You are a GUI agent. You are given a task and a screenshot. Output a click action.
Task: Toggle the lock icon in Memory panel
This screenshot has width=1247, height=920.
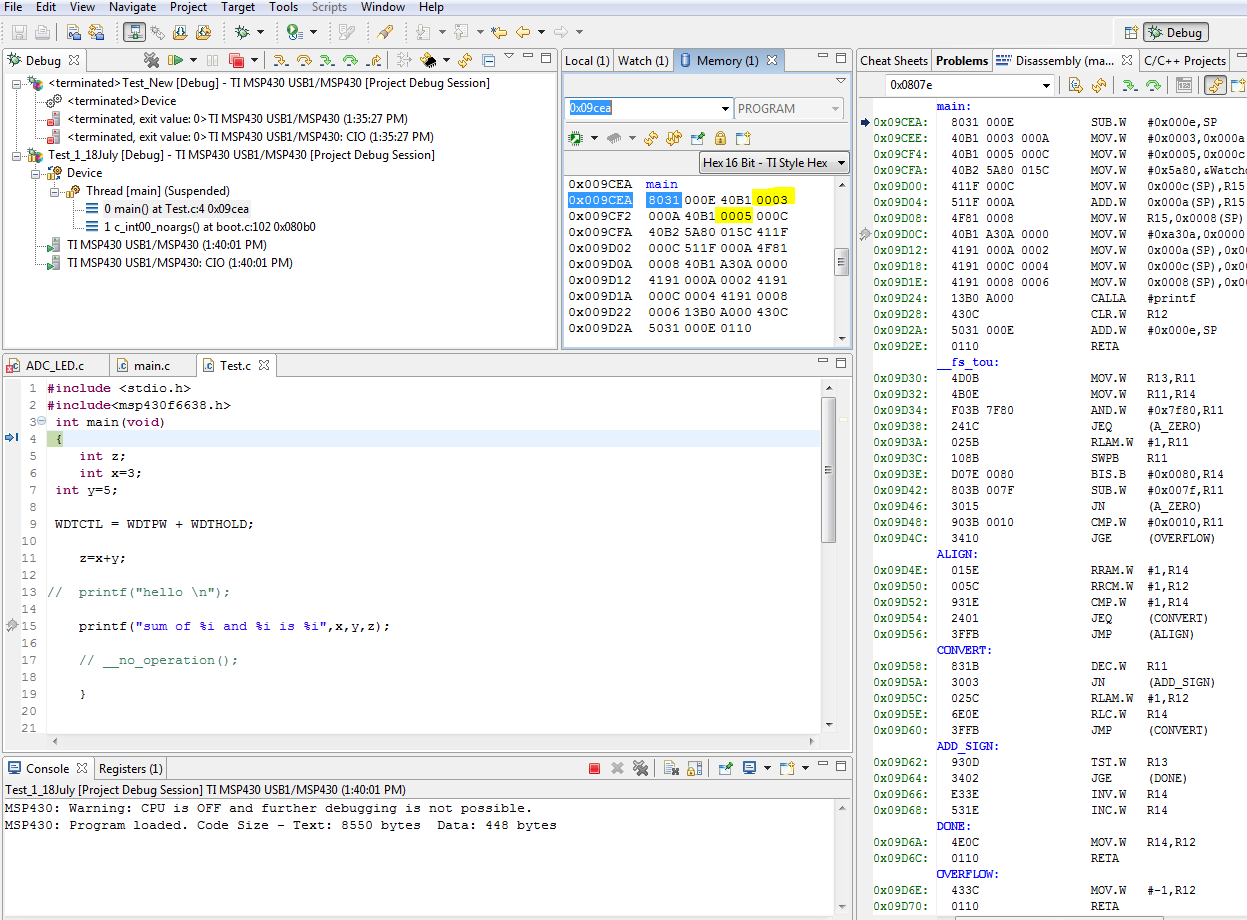coord(720,139)
